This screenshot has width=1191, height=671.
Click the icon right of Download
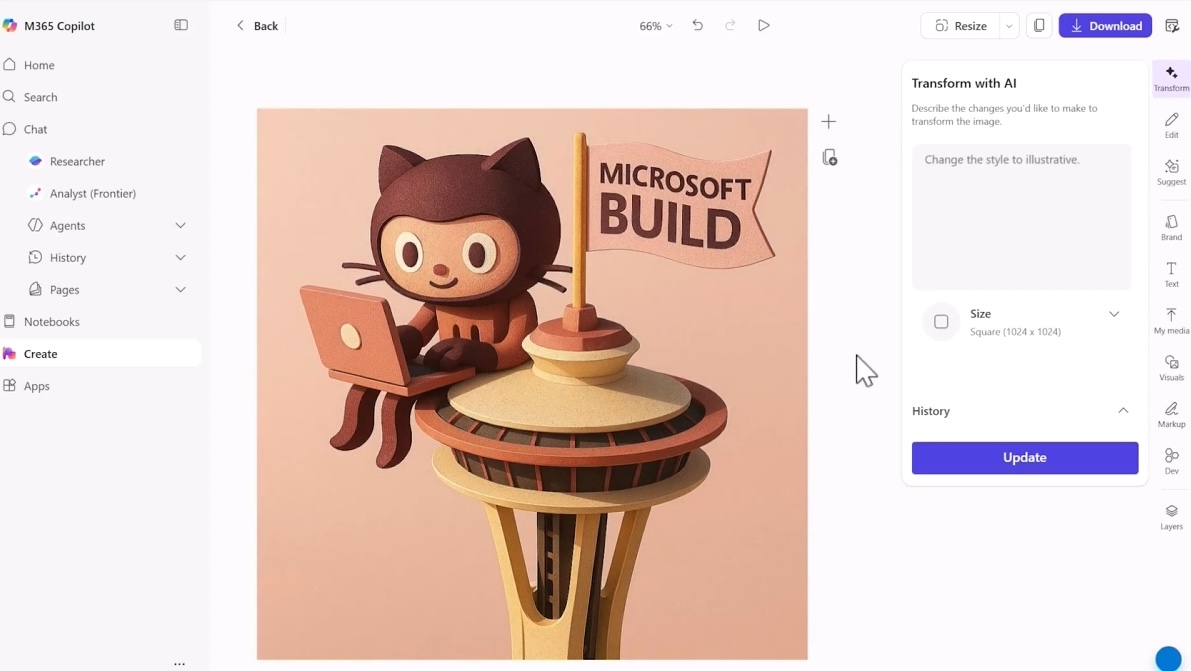[x=1172, y=26]
